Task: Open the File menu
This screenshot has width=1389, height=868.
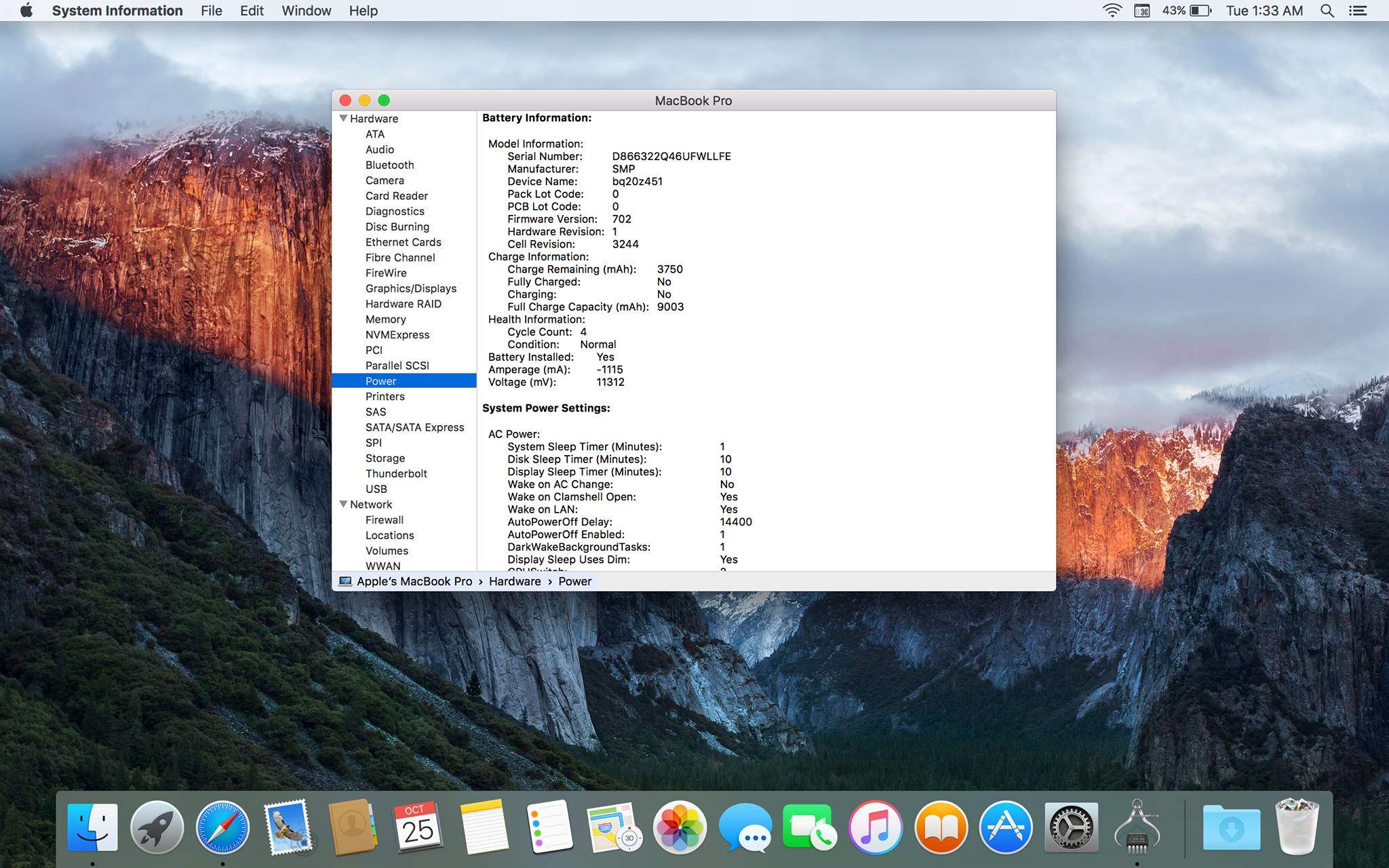Action: click(x=211, y=11)
